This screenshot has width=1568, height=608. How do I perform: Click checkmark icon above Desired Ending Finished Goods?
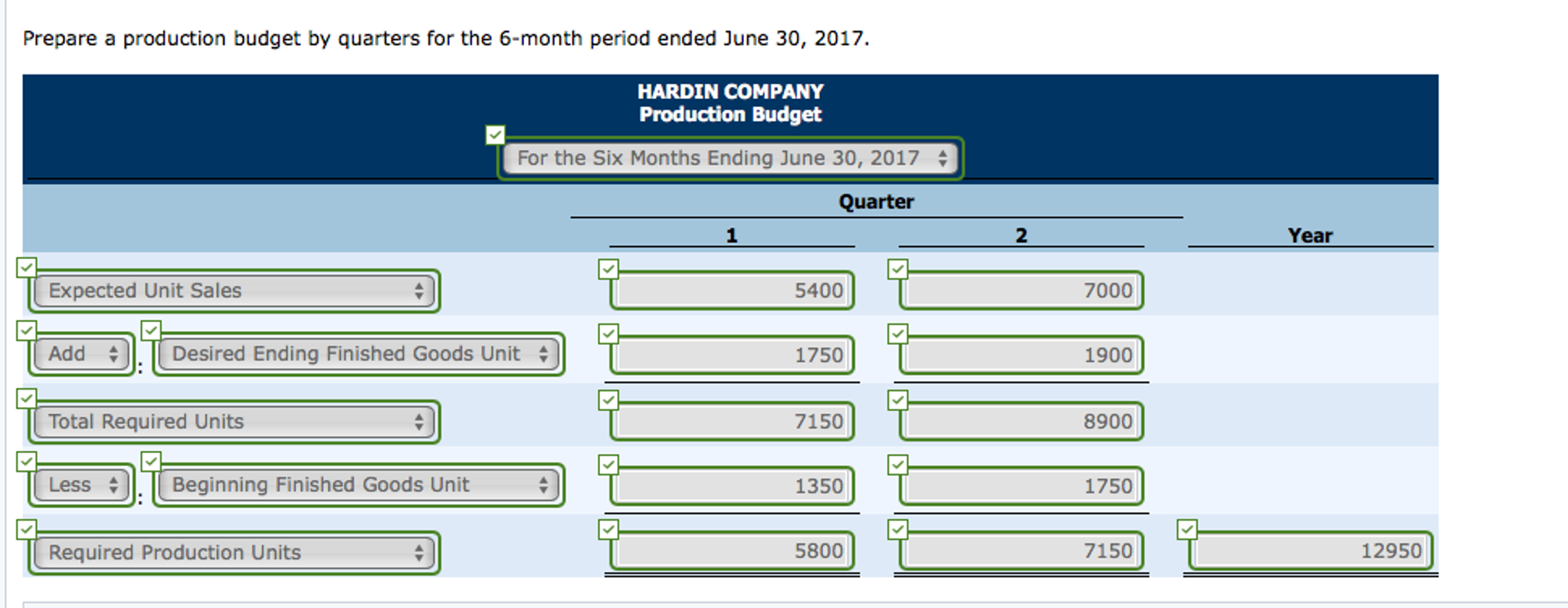pyautogui.click(x=151, y=330)
